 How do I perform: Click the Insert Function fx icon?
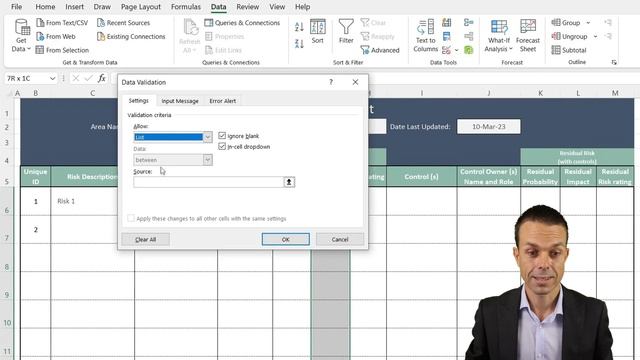click(102, 78)
